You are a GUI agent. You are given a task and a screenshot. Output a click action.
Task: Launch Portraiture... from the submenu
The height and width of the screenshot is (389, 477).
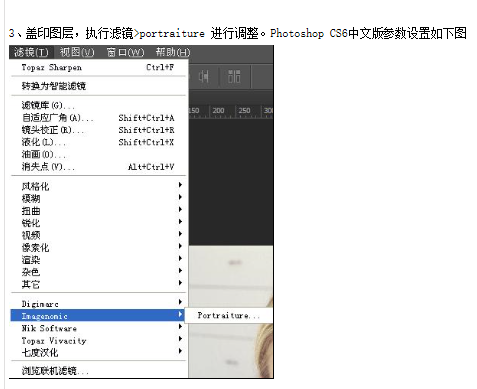pyautogui.click(x=229, y=315)
